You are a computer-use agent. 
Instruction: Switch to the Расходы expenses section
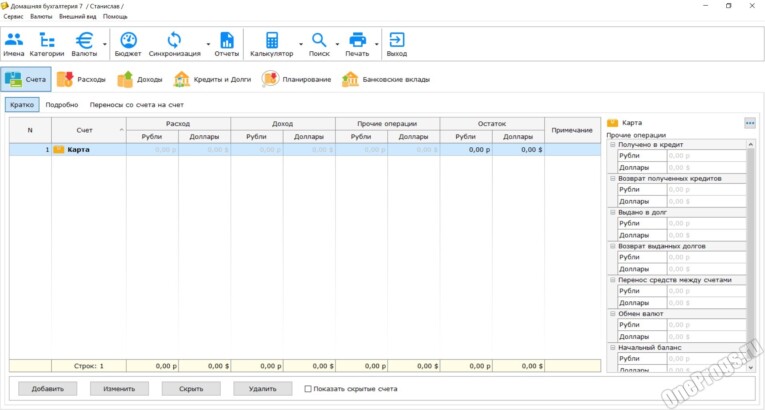point(81,79)
